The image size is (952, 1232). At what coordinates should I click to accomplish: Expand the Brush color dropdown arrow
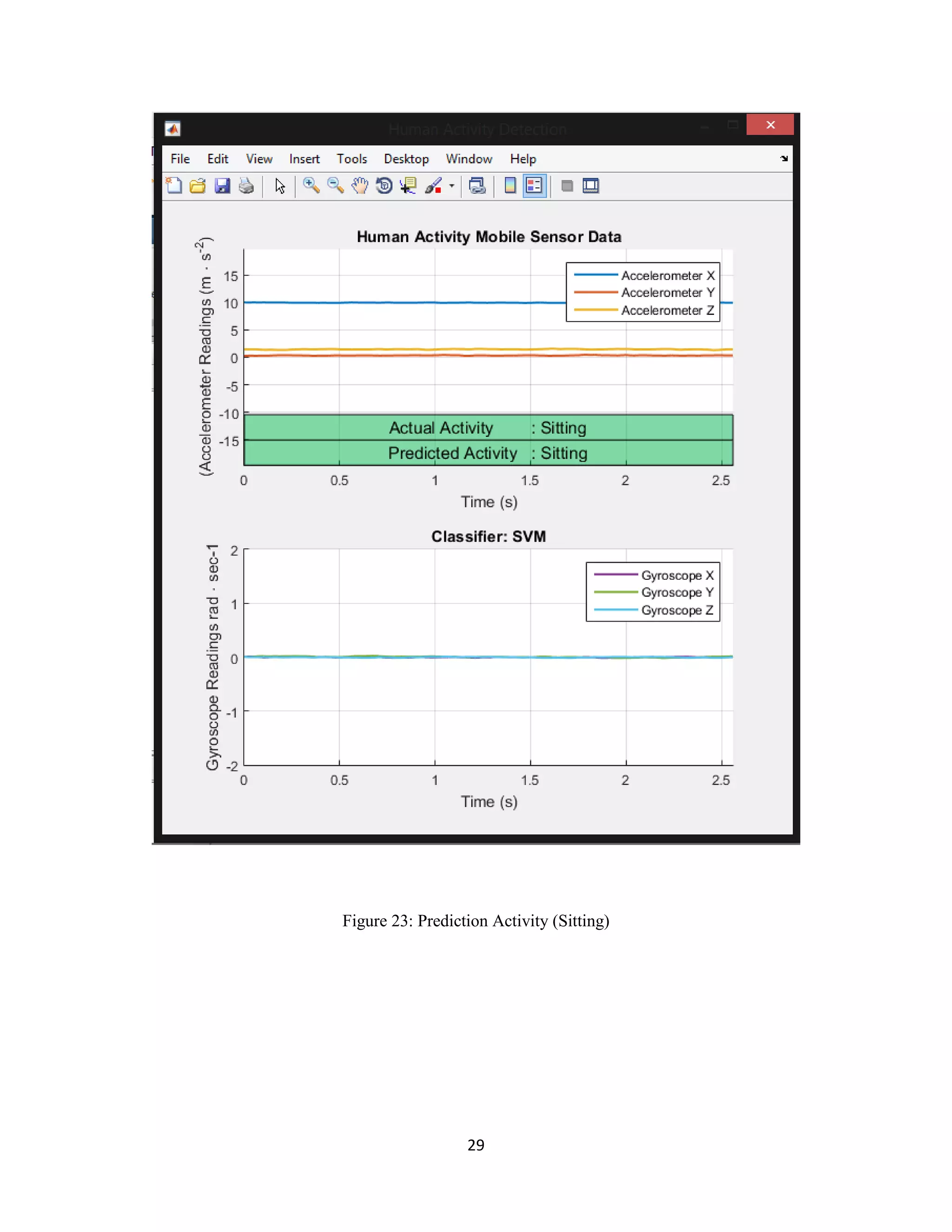click(x=452, y=185)
